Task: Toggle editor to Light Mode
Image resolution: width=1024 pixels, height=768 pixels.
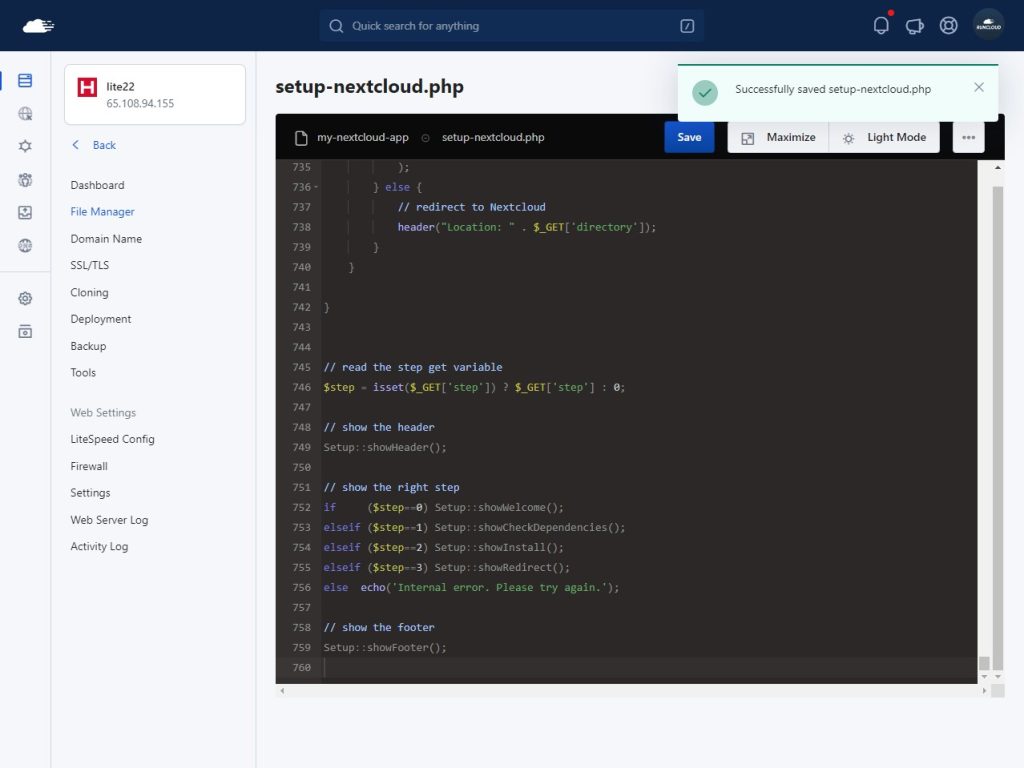Action: click(x=884, y=137)
